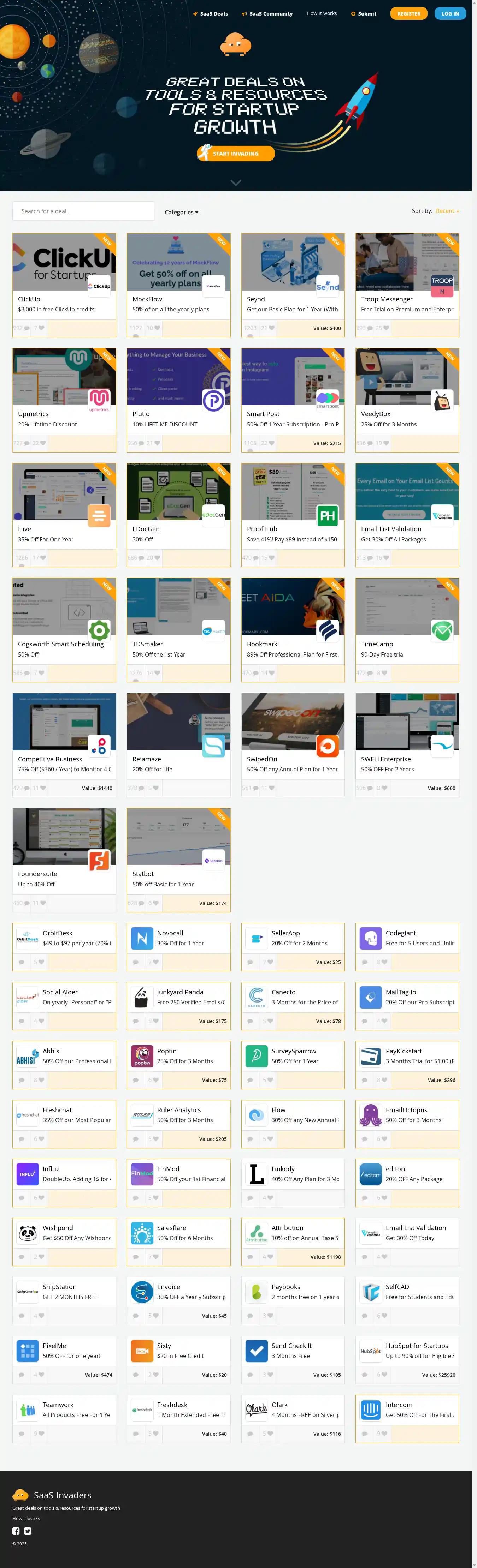Click the Plutio logo badge
The height and width of the screenshot is (1568, 477).
coord(213,401)
